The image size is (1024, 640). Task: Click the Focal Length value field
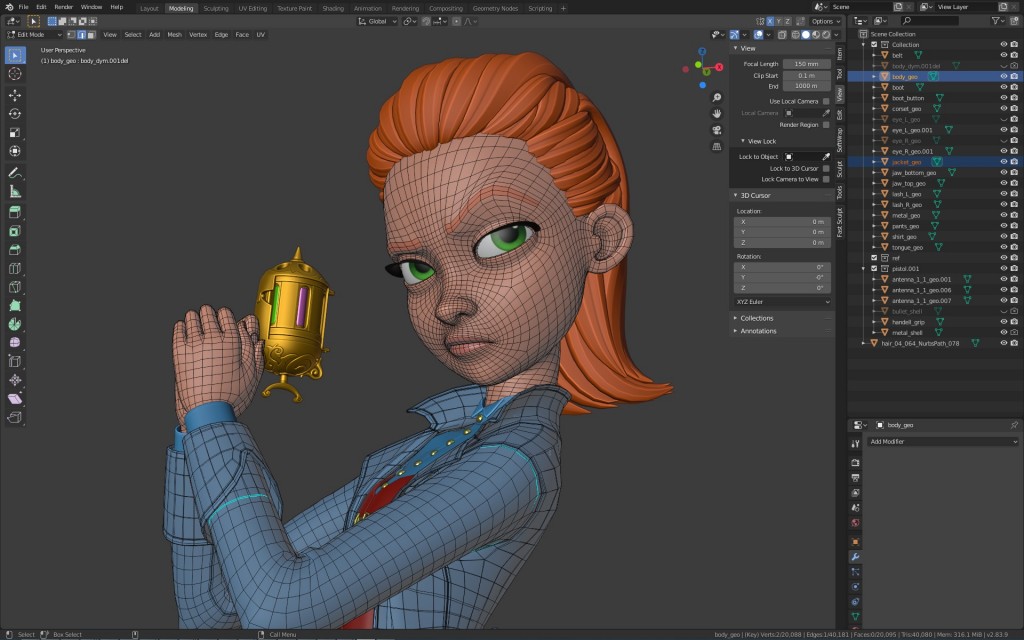(x=806, y=63)
